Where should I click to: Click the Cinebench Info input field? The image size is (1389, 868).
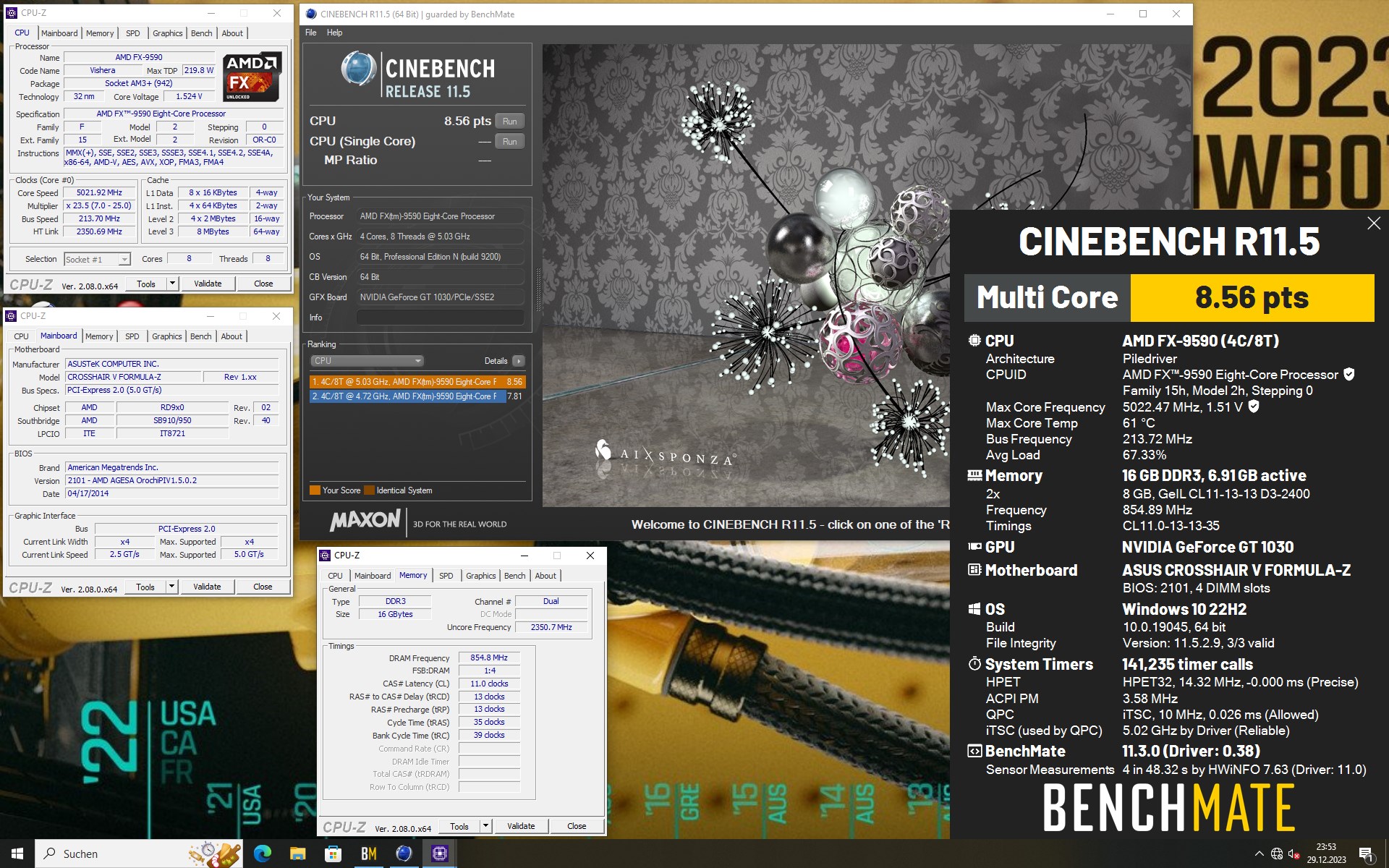[440, 318]
